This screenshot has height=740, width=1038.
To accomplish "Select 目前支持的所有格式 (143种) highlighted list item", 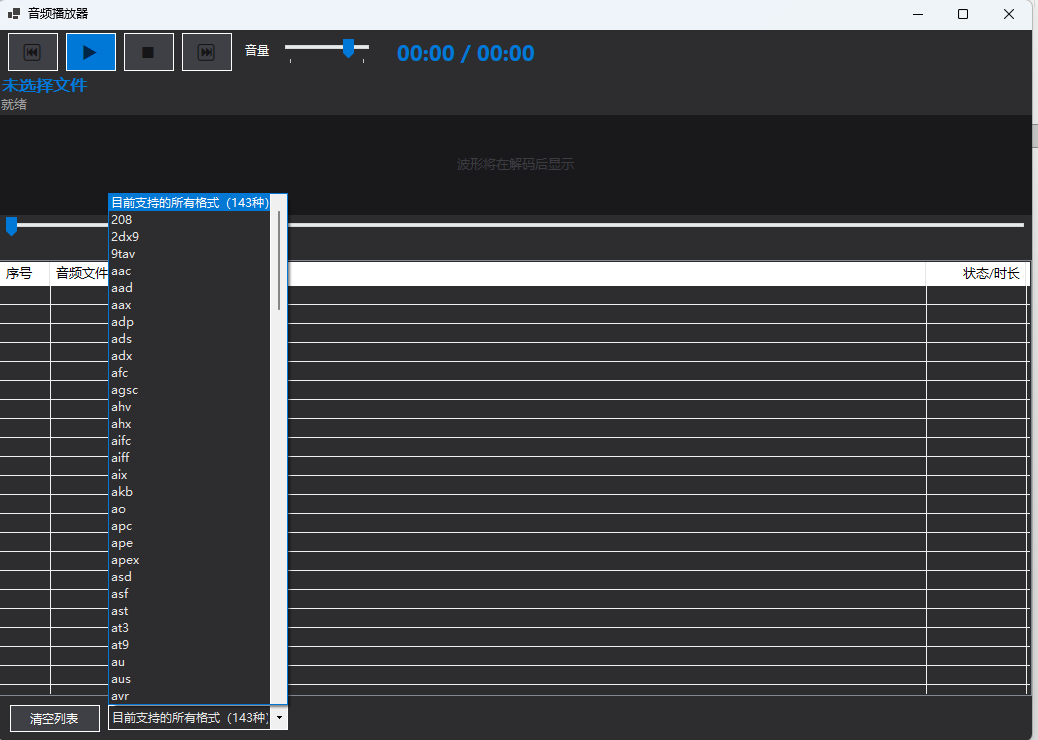I will (x=189, y=203).
